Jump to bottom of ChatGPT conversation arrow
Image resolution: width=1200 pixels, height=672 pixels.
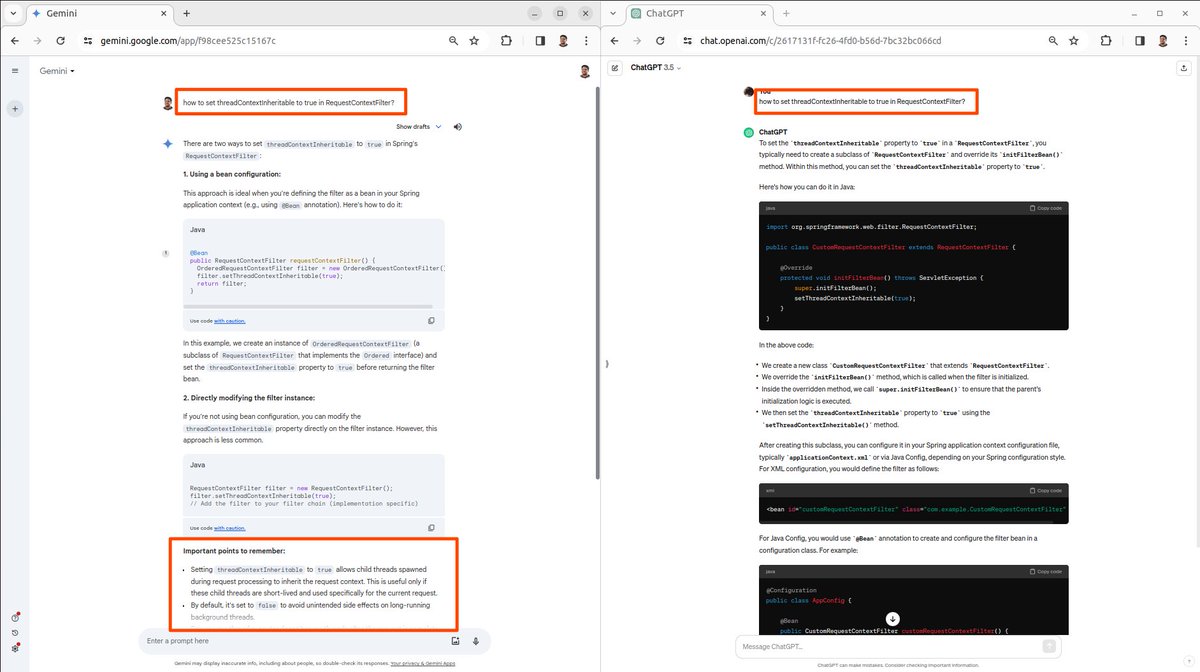pyautogui.click(x=892, y=620)
